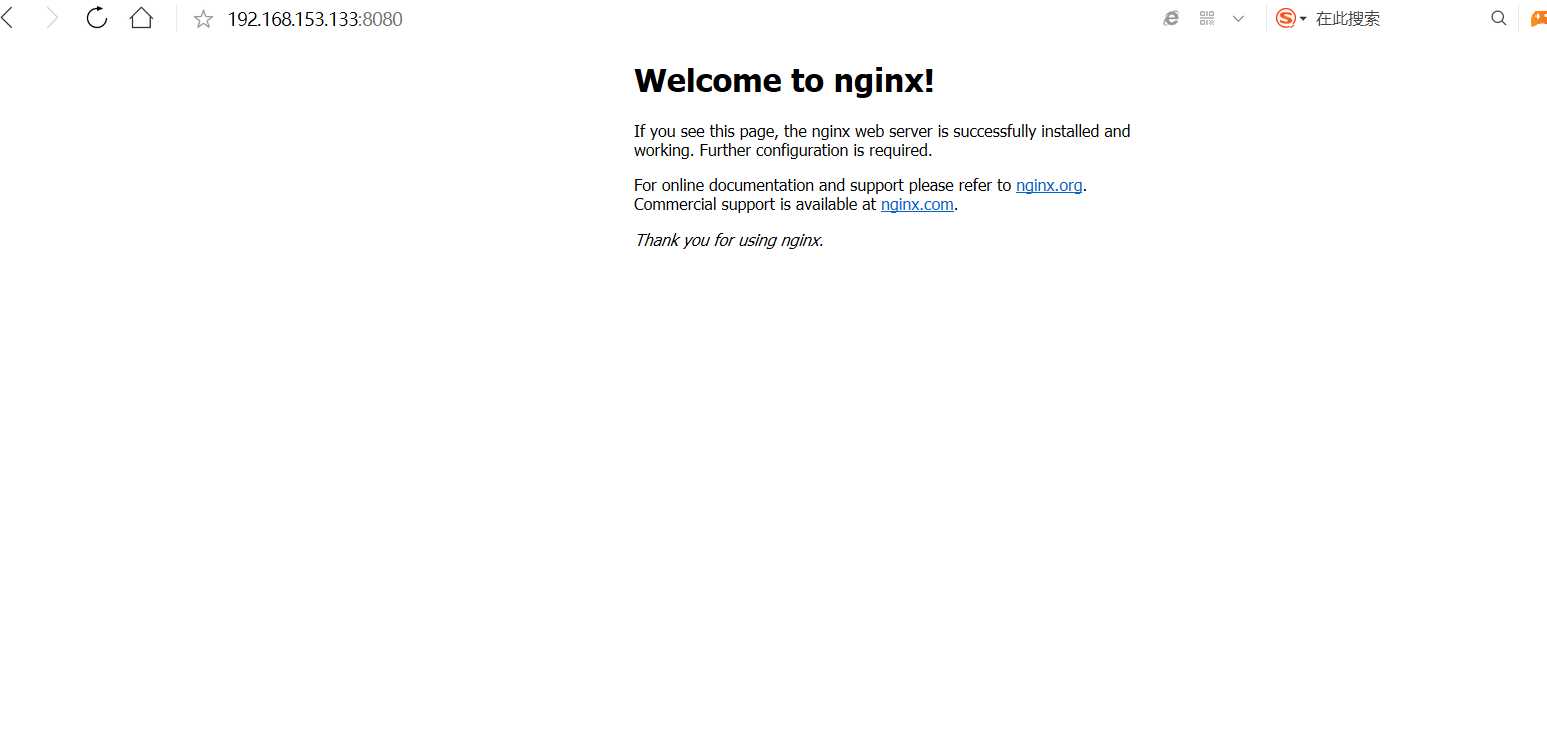Click the magnifier search icon
This screenshot has width=1547, height=756.
1498,18
